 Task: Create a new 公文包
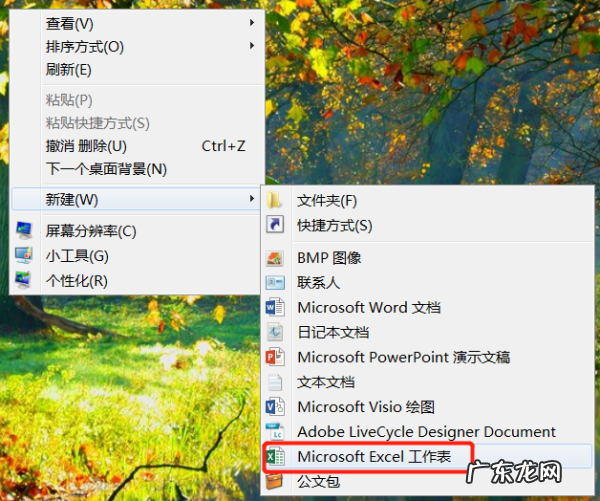tap(428, 481)
